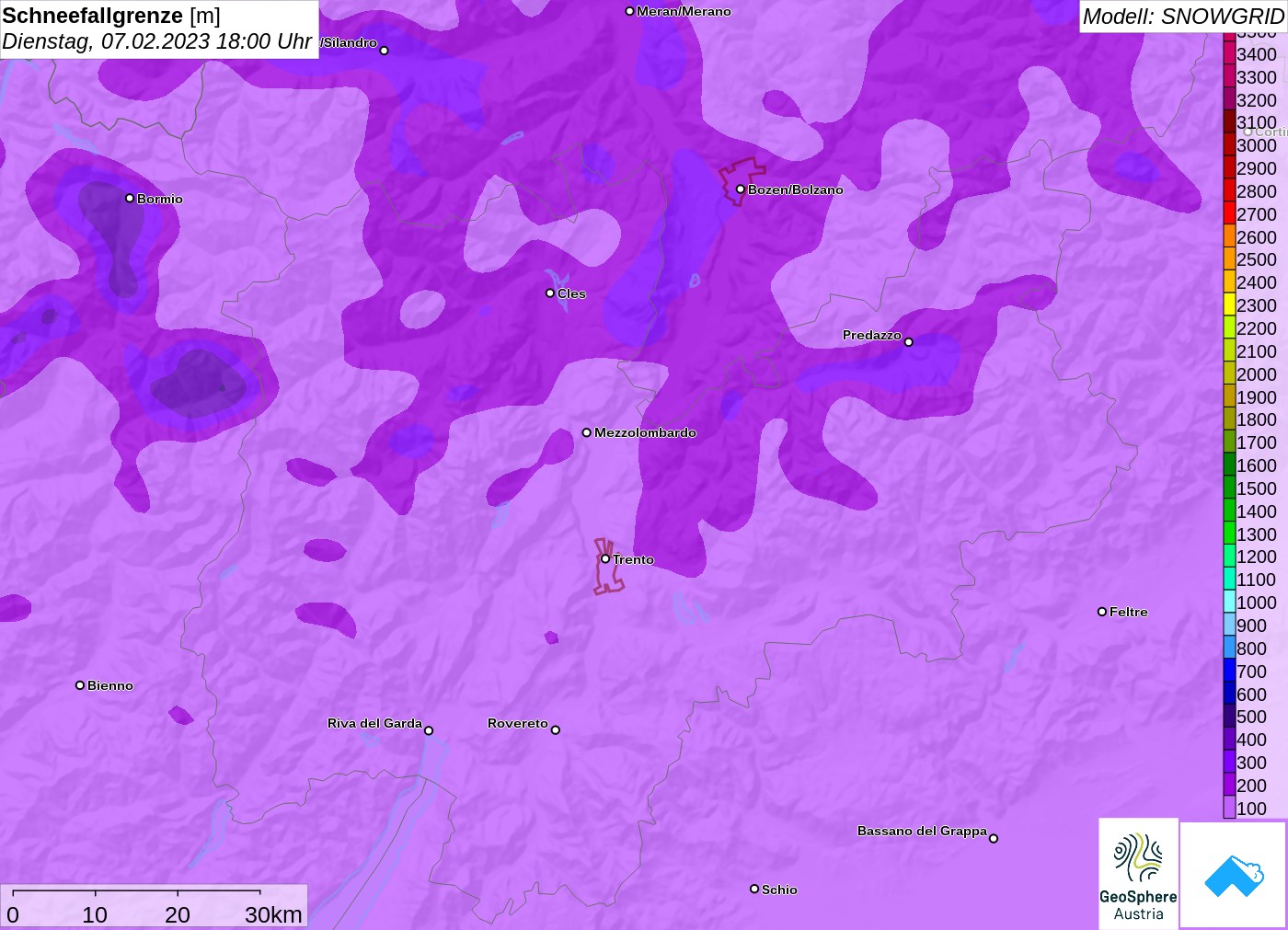Click the 'Trento' map label
The image size is (1288, 930).
(633, 559)
